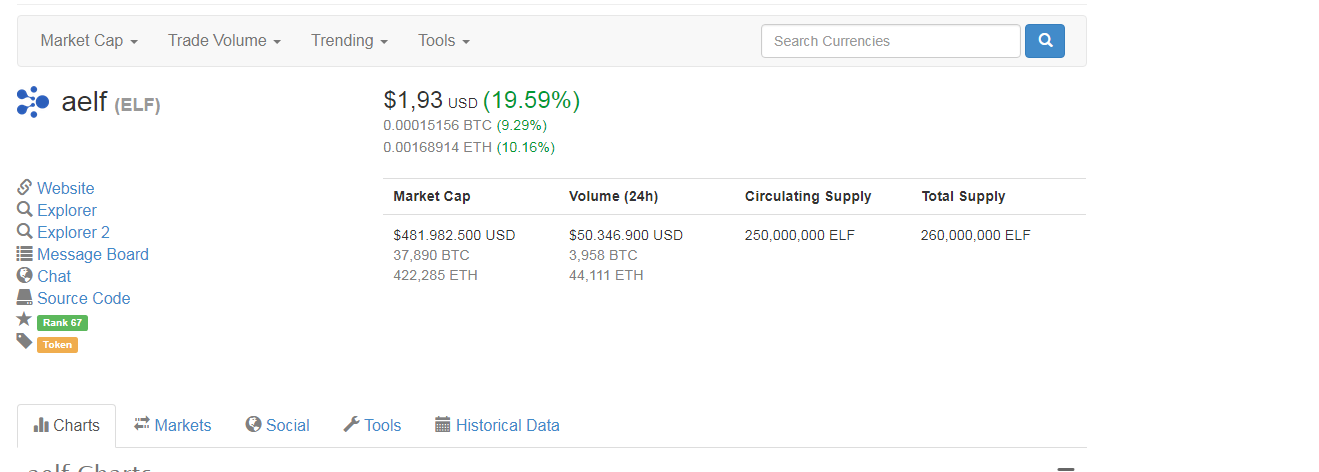Expand the Trending dropdown menu
Viewport: 1319px width, 472px height.
point(349,41)
